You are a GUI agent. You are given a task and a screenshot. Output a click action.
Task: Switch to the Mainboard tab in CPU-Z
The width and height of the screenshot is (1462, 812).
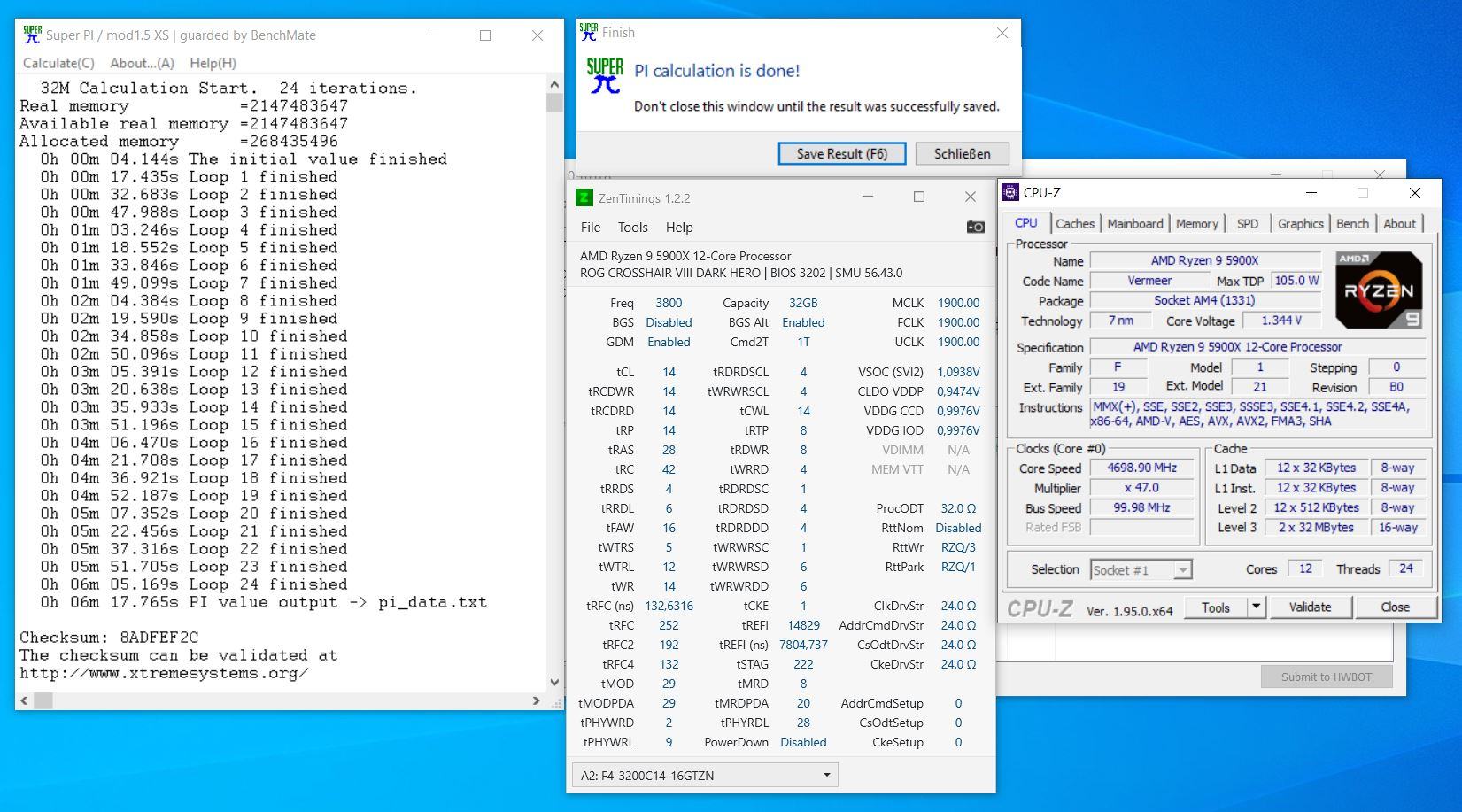click(x=1135, y=224)
